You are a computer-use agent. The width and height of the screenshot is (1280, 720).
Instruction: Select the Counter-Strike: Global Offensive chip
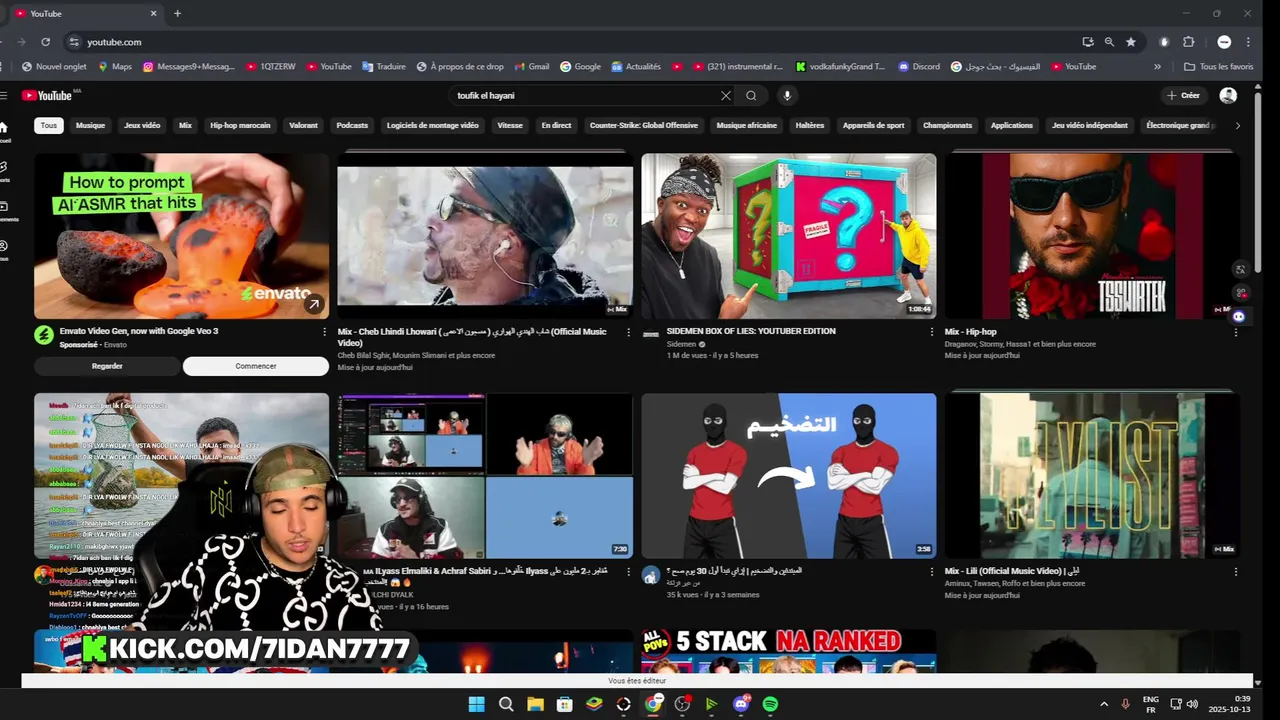(643, 125)
